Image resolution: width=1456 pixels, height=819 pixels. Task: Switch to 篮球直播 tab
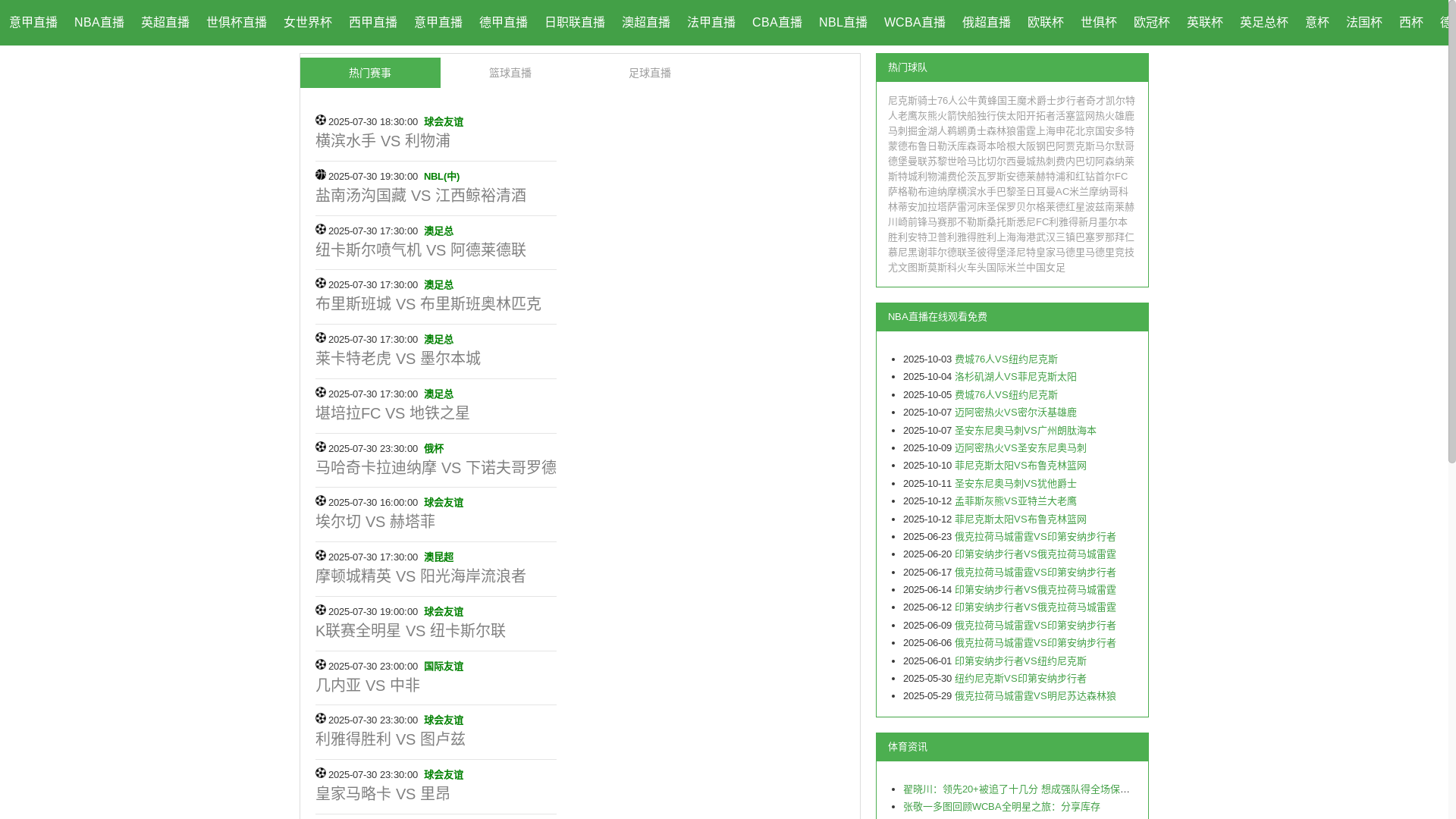[x=510, y=73]
